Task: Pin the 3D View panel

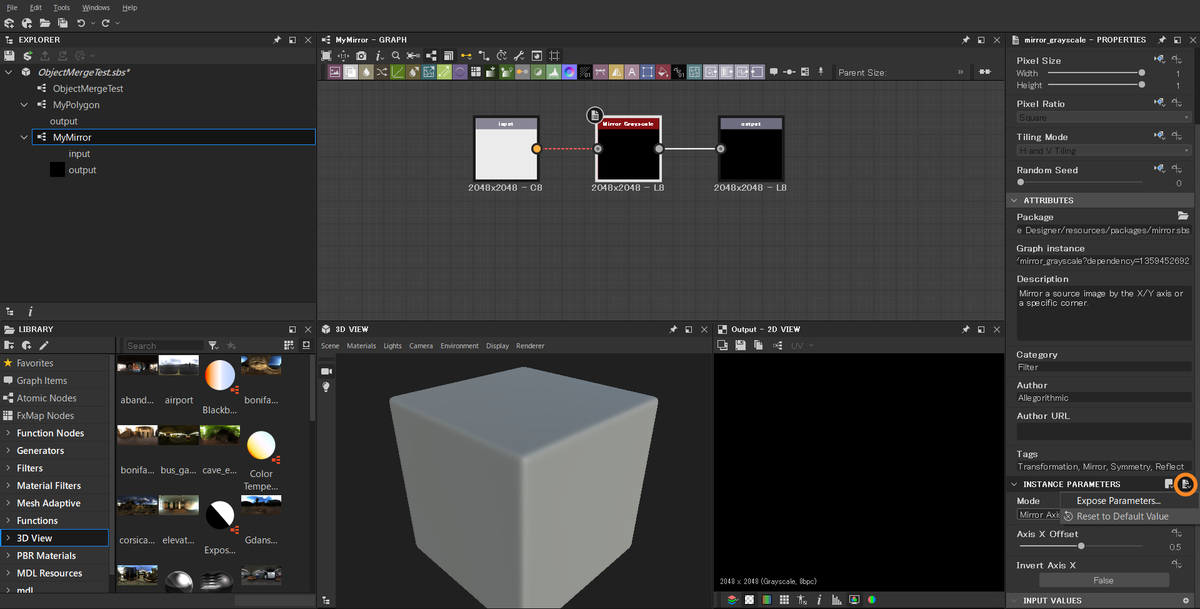Action: pyautogui.click(x=673, y=329)
